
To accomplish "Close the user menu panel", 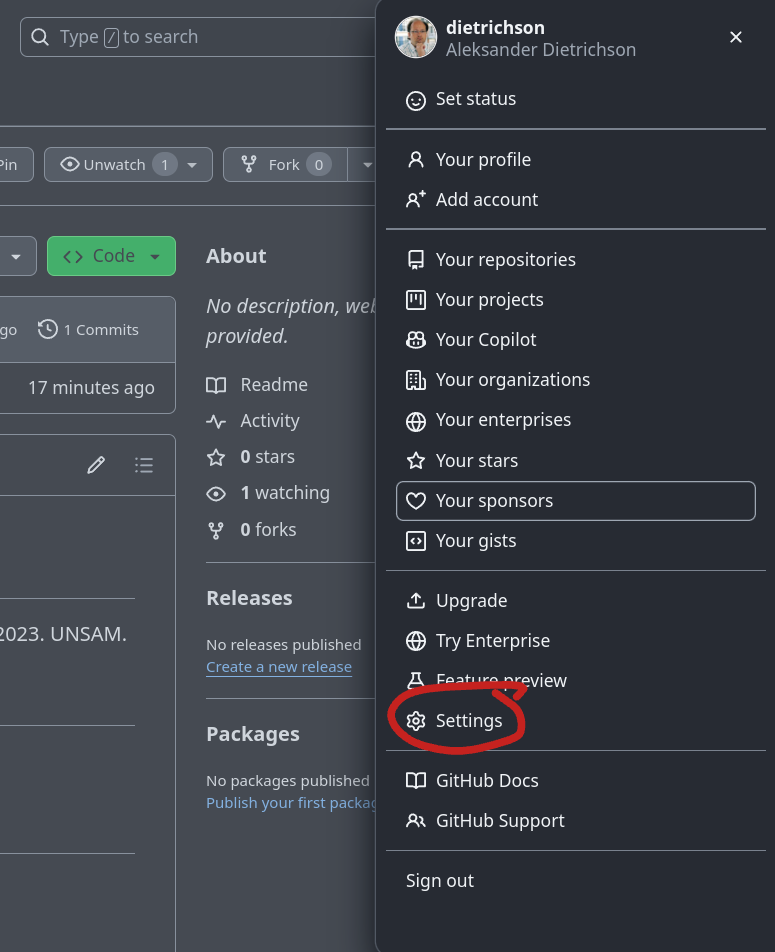I will (736, 37).
